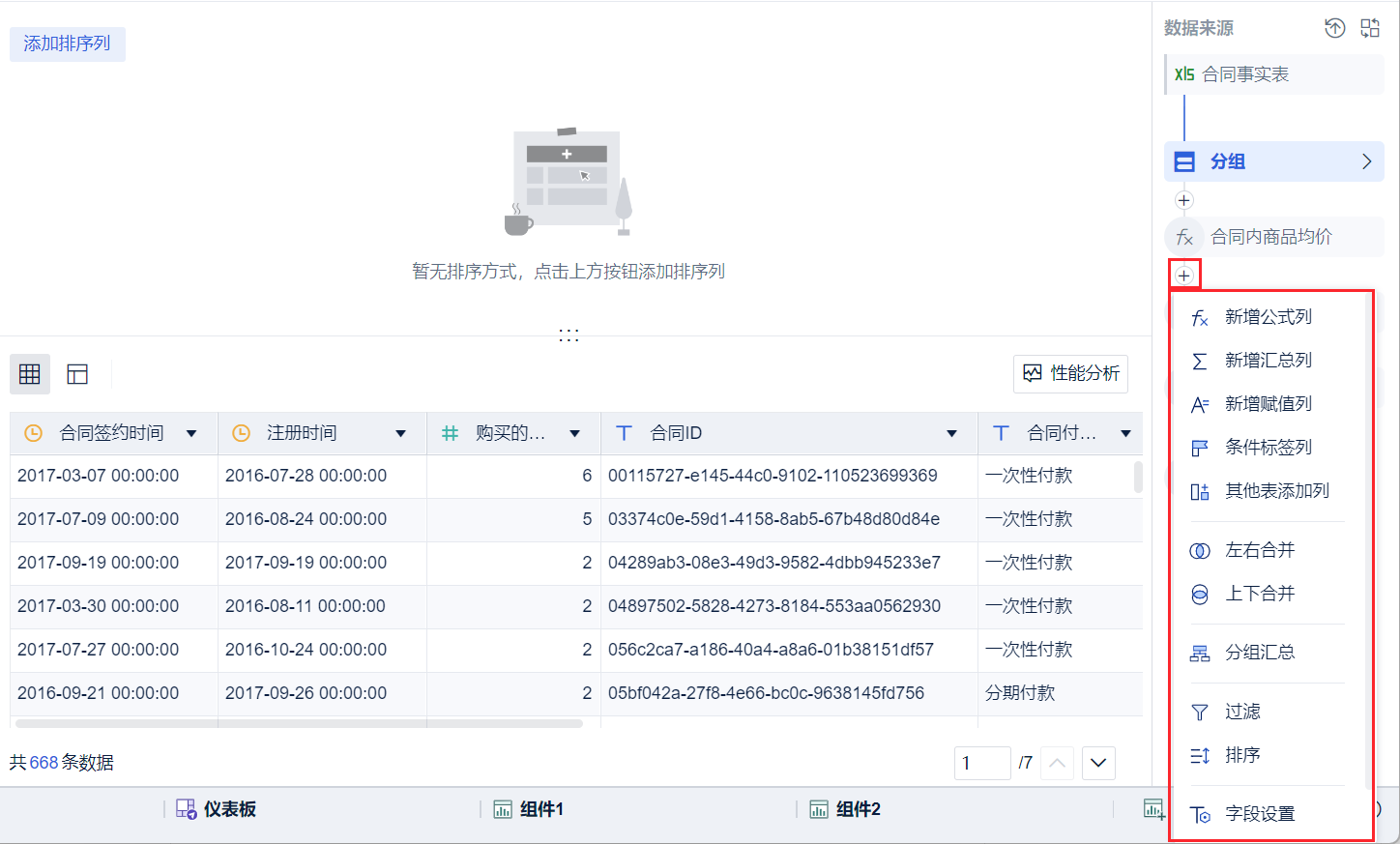The width and height of the screenshot is (1400, 844).
Task: Switch to the structure view icon
Action: coord(77,374)
